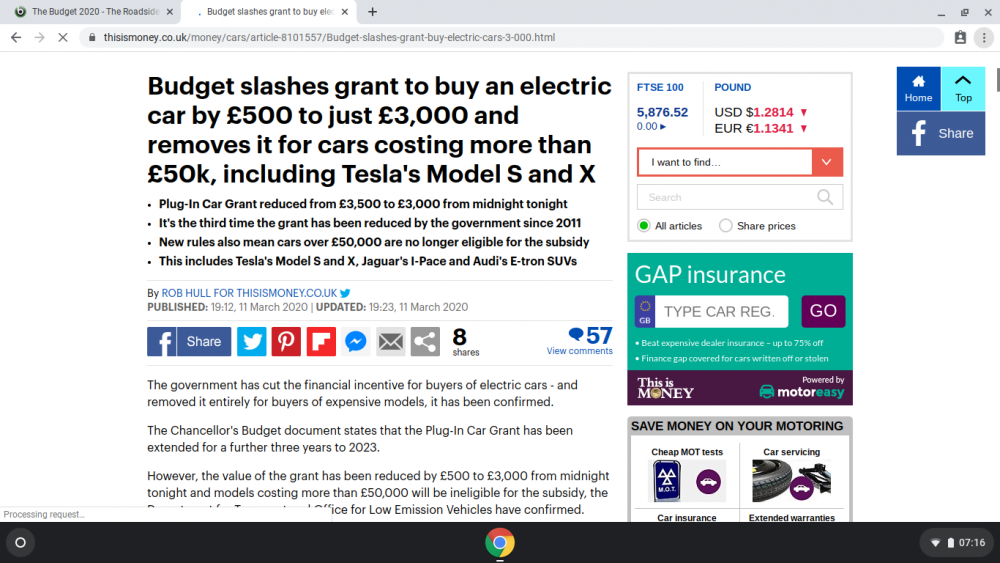The height and width of the screenshot is (563, 1000).
Task: Select 'Share prices' radio option
Action: [x=726, y=226]
